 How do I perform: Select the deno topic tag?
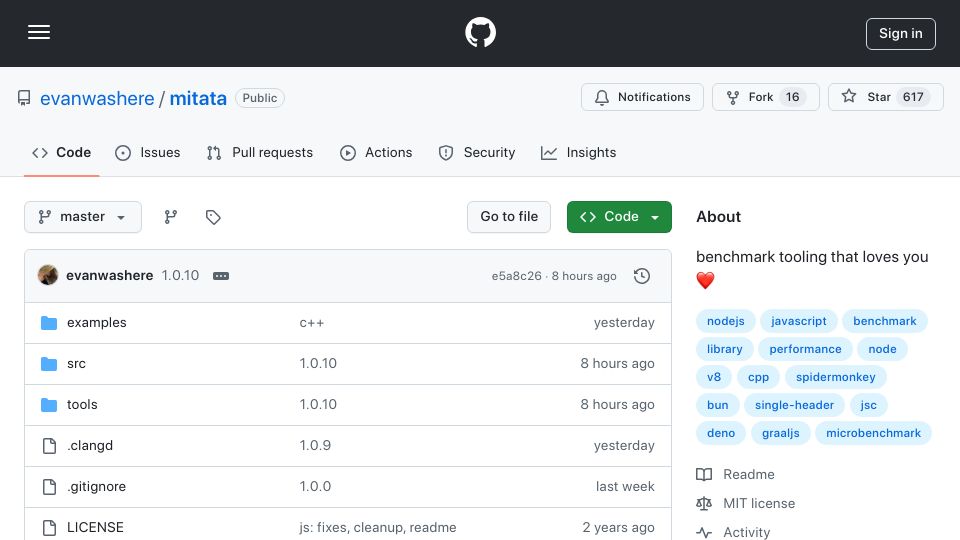pyautogui.click(x=721, y=433)
